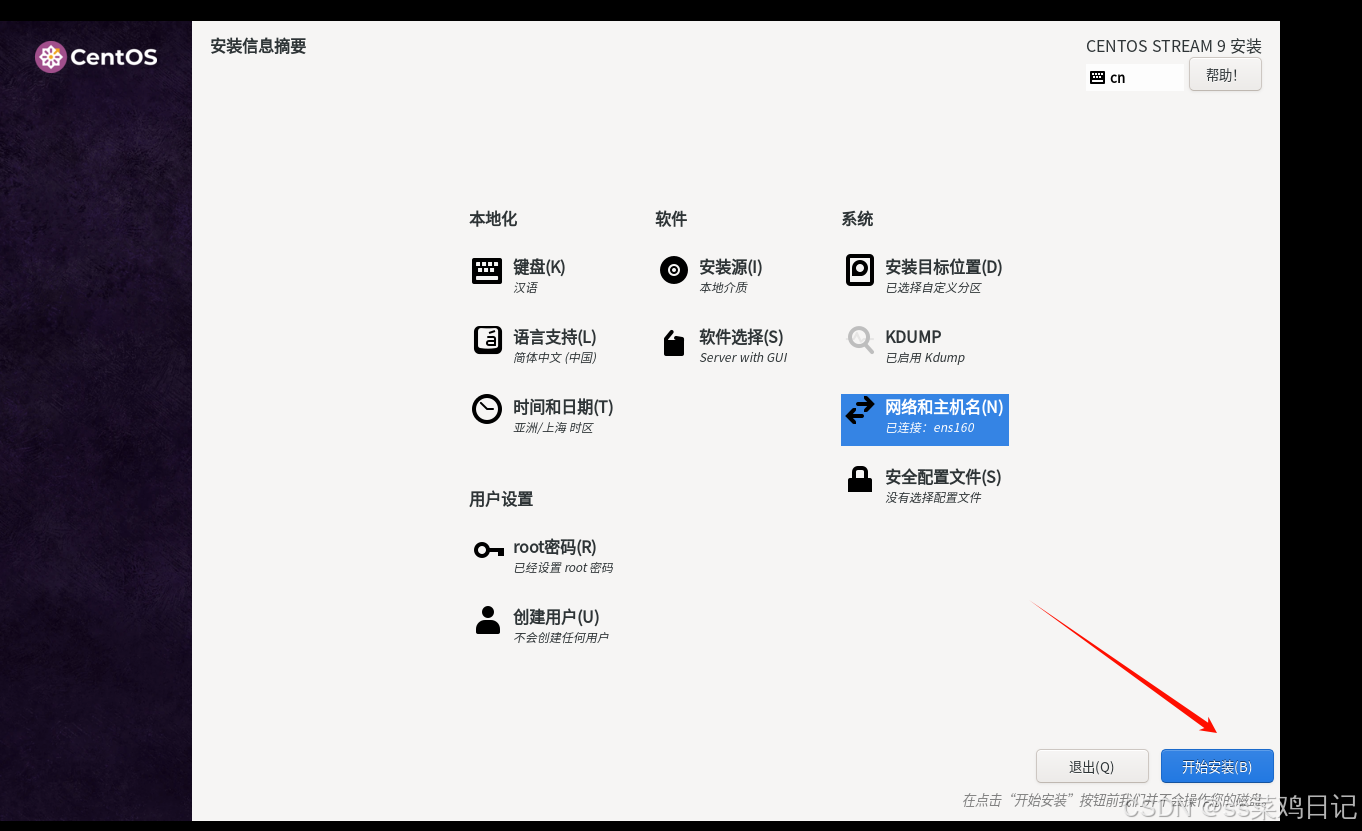Click the '不会创建任何用户' status text
The image size is (1362, 831).
[x=561, y=638]
